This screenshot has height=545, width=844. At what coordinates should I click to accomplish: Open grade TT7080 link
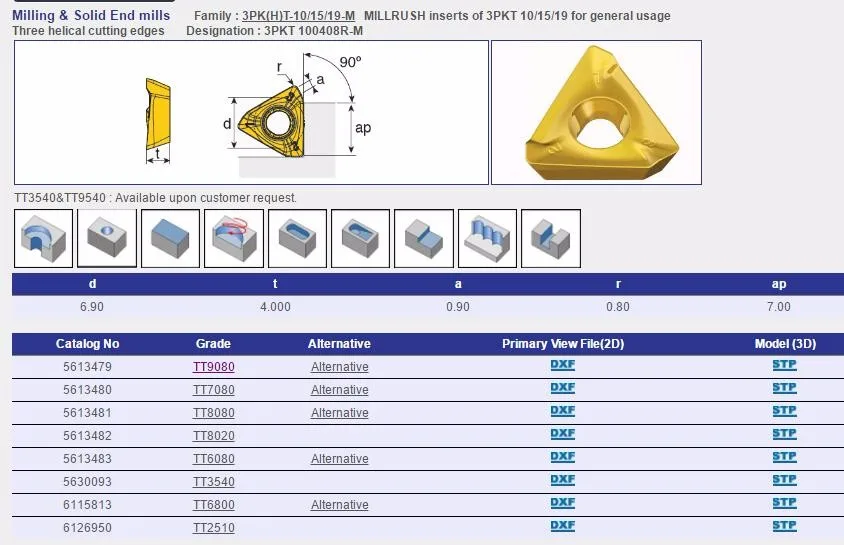point(214,390)
